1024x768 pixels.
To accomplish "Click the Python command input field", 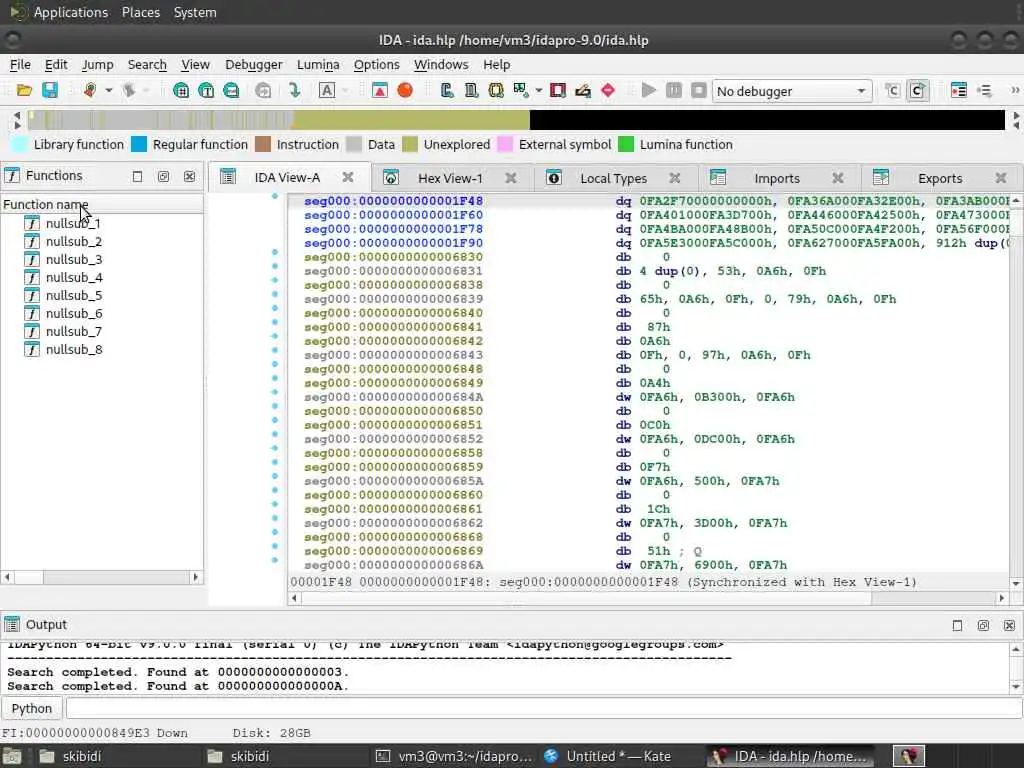I will tap(543, 708).
